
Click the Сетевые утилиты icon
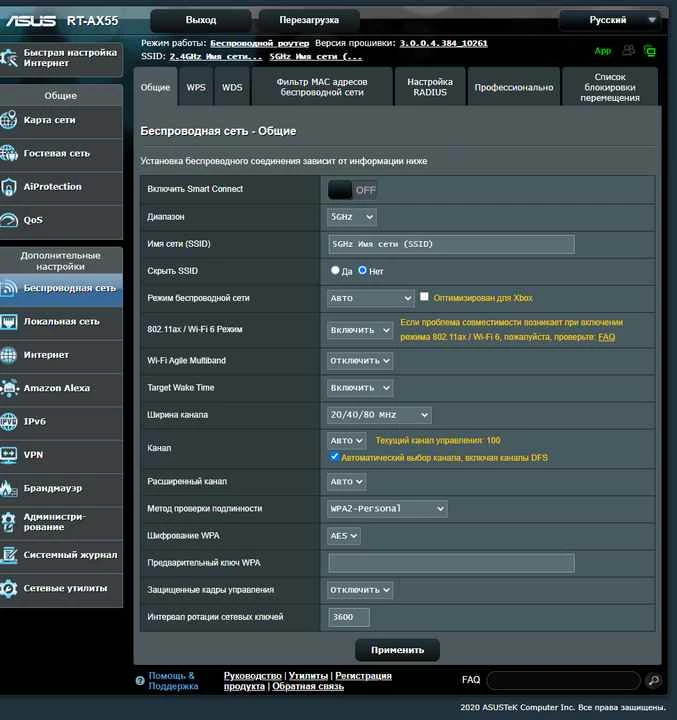click(x=8, y=588)
